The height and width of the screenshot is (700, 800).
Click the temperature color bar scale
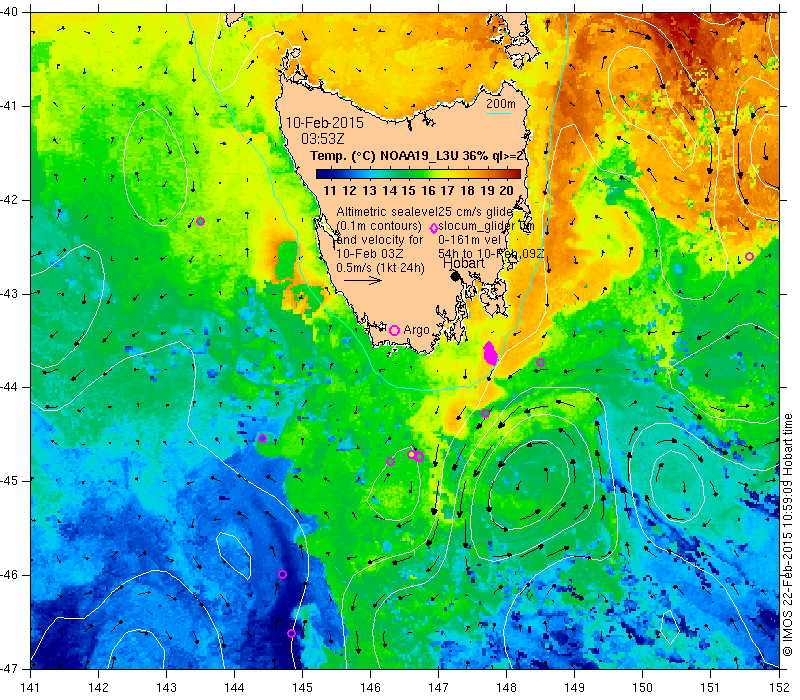[418, 174]
